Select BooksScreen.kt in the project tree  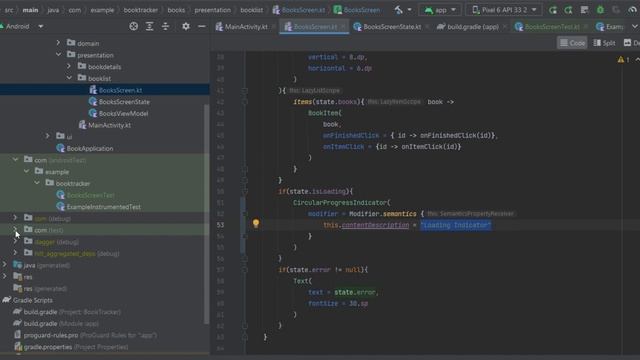pos(104,90)
